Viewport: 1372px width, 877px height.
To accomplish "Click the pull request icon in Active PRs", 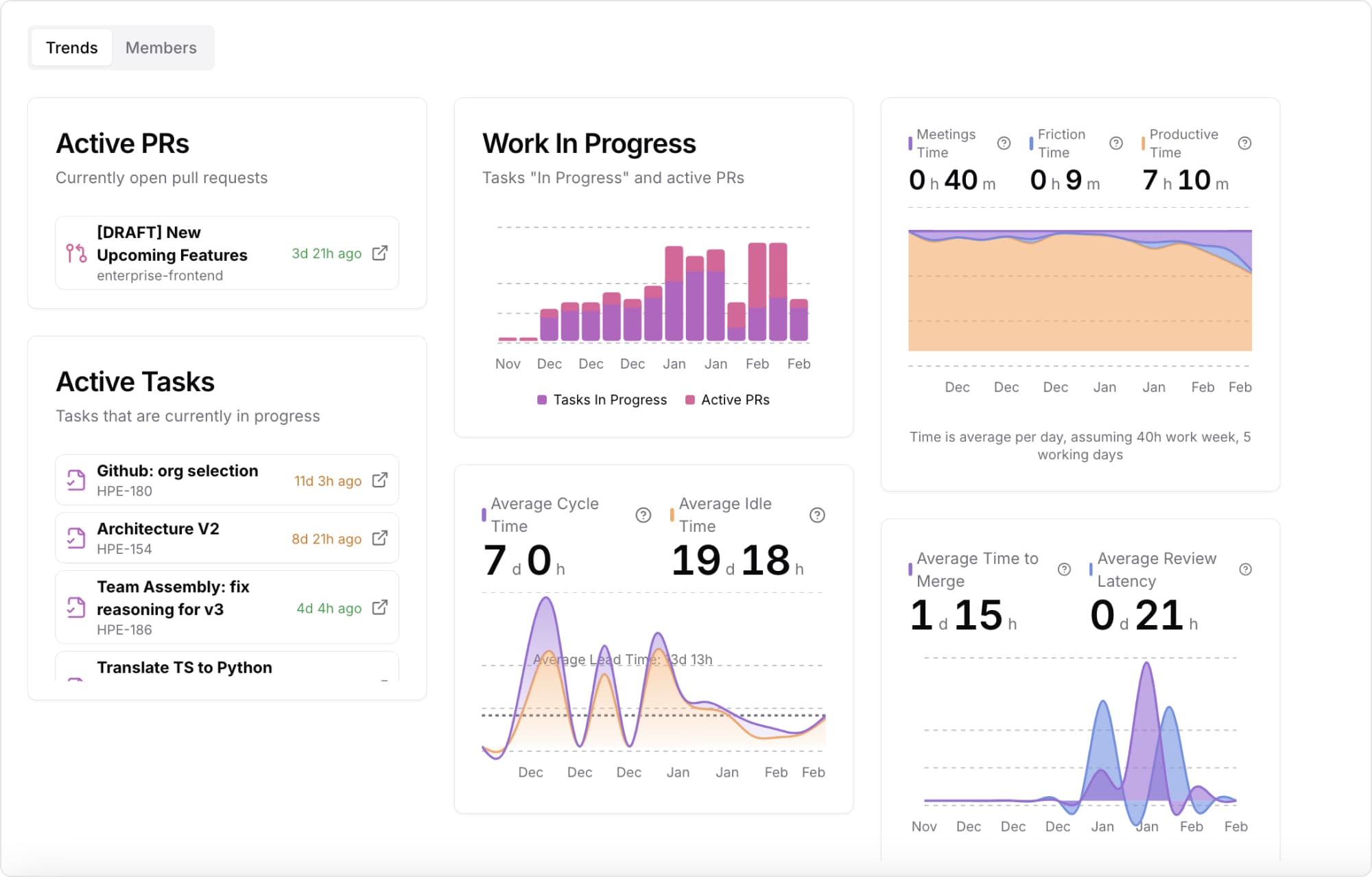I will (x=76, y=253).
